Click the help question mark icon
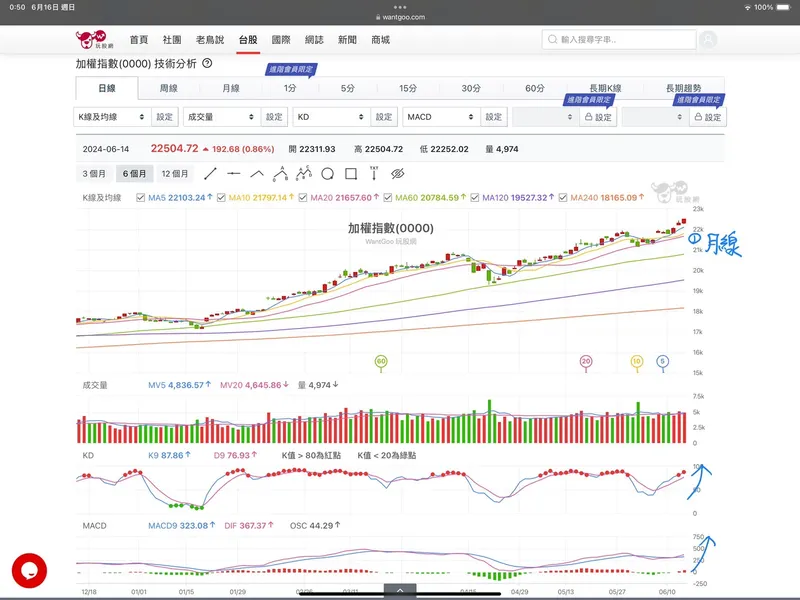The image size is (800, 600). pos(207,63)
